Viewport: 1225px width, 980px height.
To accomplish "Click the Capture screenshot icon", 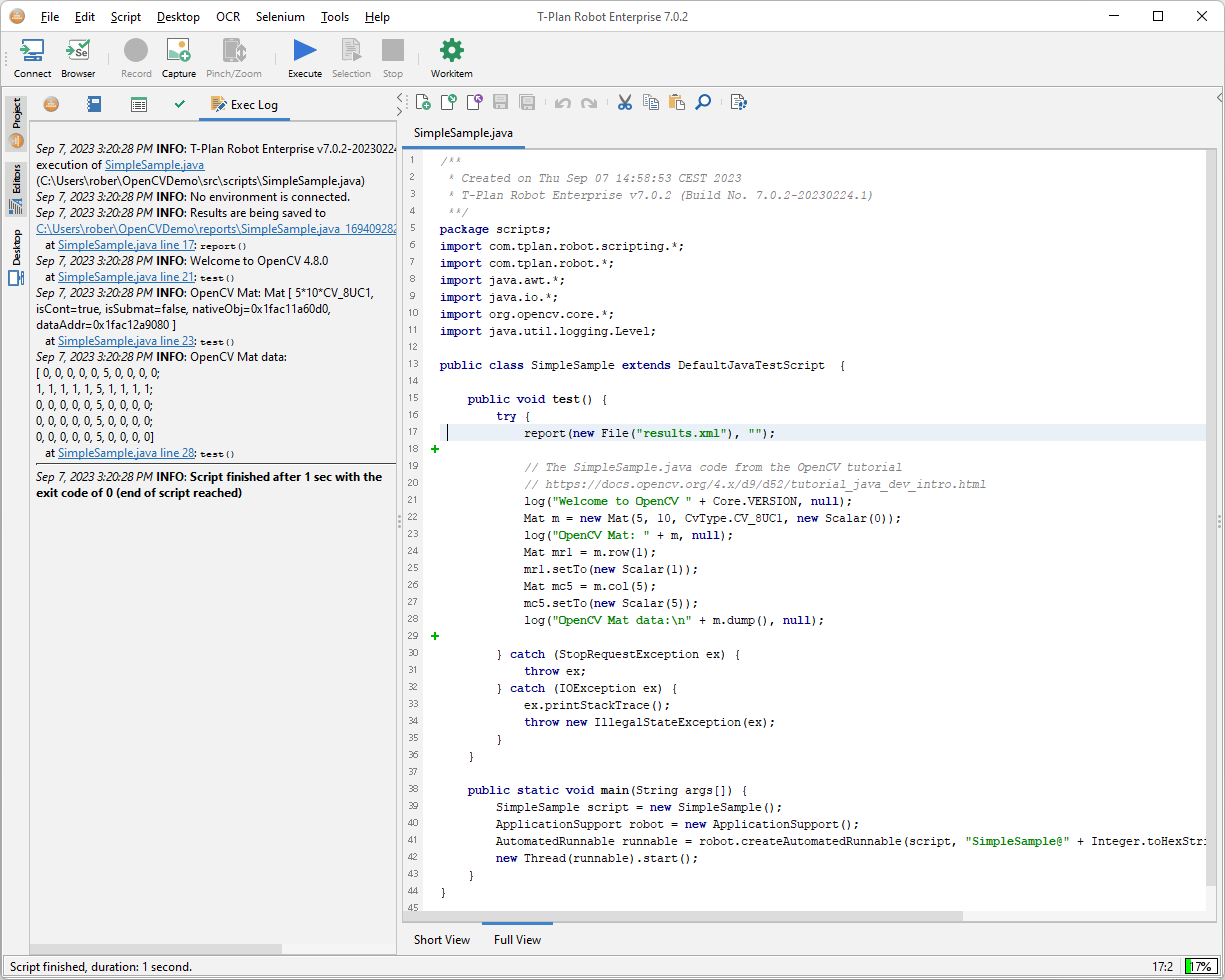I will coord(179,58).
